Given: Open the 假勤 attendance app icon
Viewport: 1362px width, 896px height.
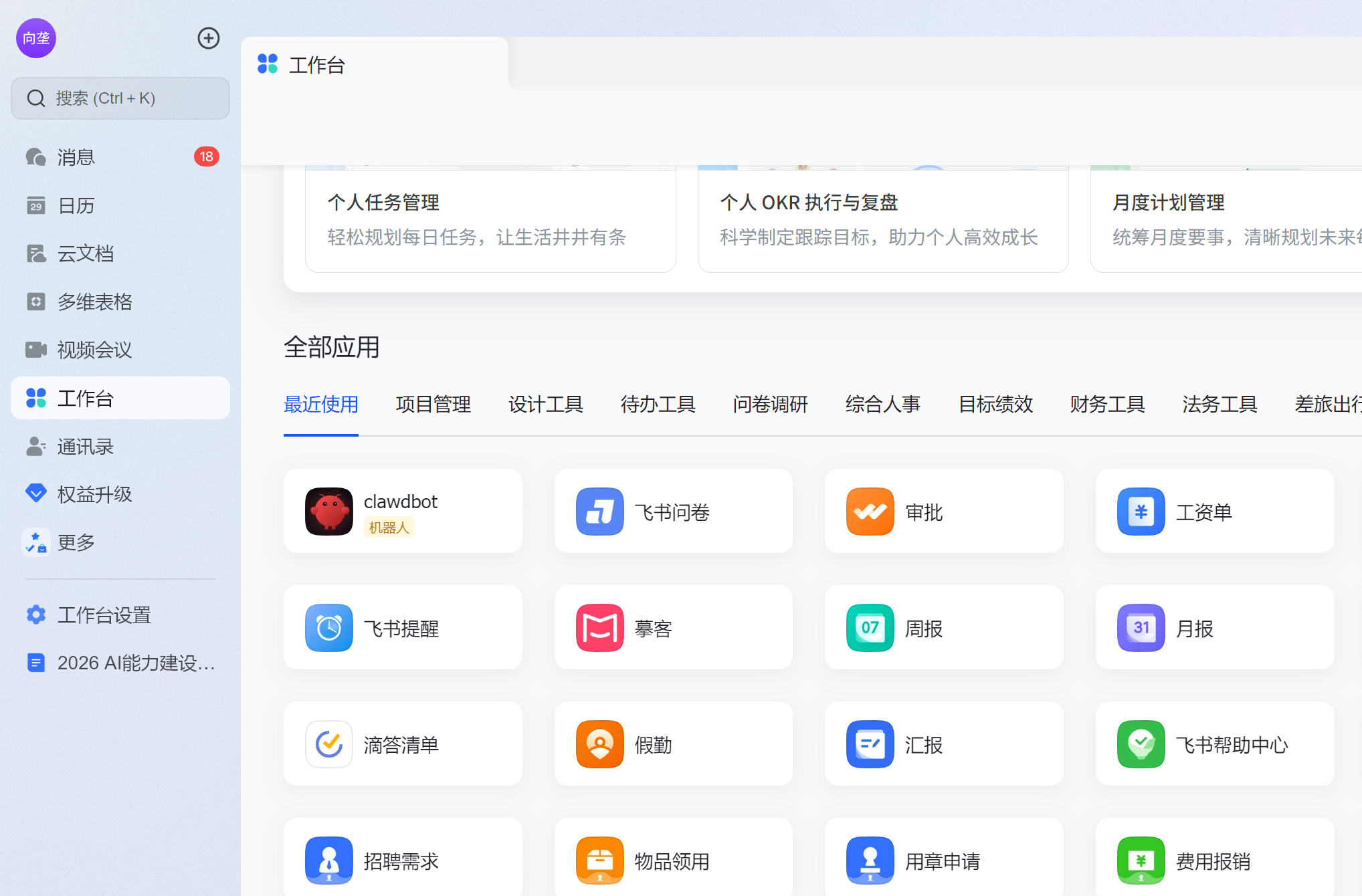Looking at the screenshot, I should coord(599,744).
